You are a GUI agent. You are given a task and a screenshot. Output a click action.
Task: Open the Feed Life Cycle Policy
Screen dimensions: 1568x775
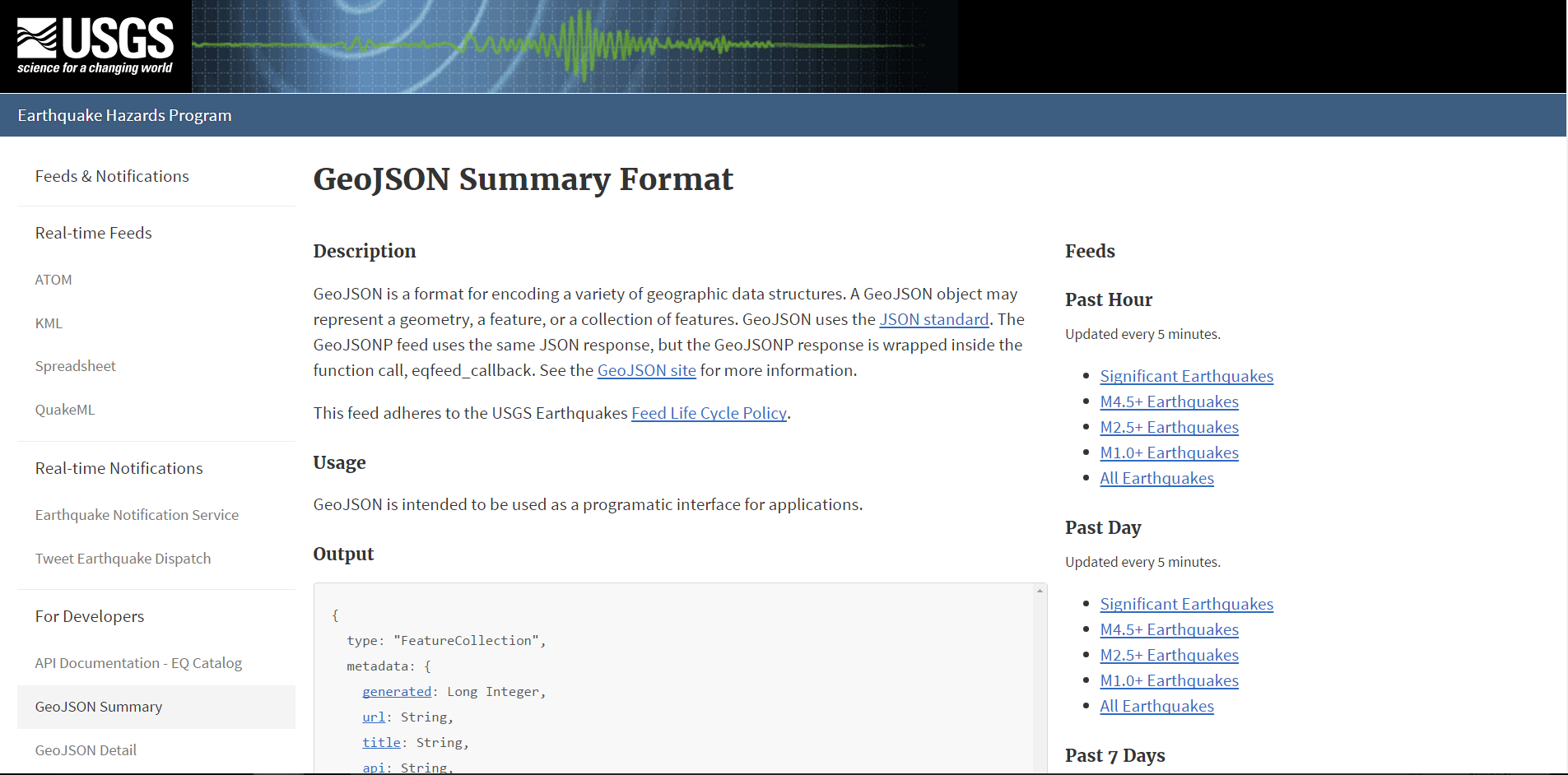click(x=708, y=413)
